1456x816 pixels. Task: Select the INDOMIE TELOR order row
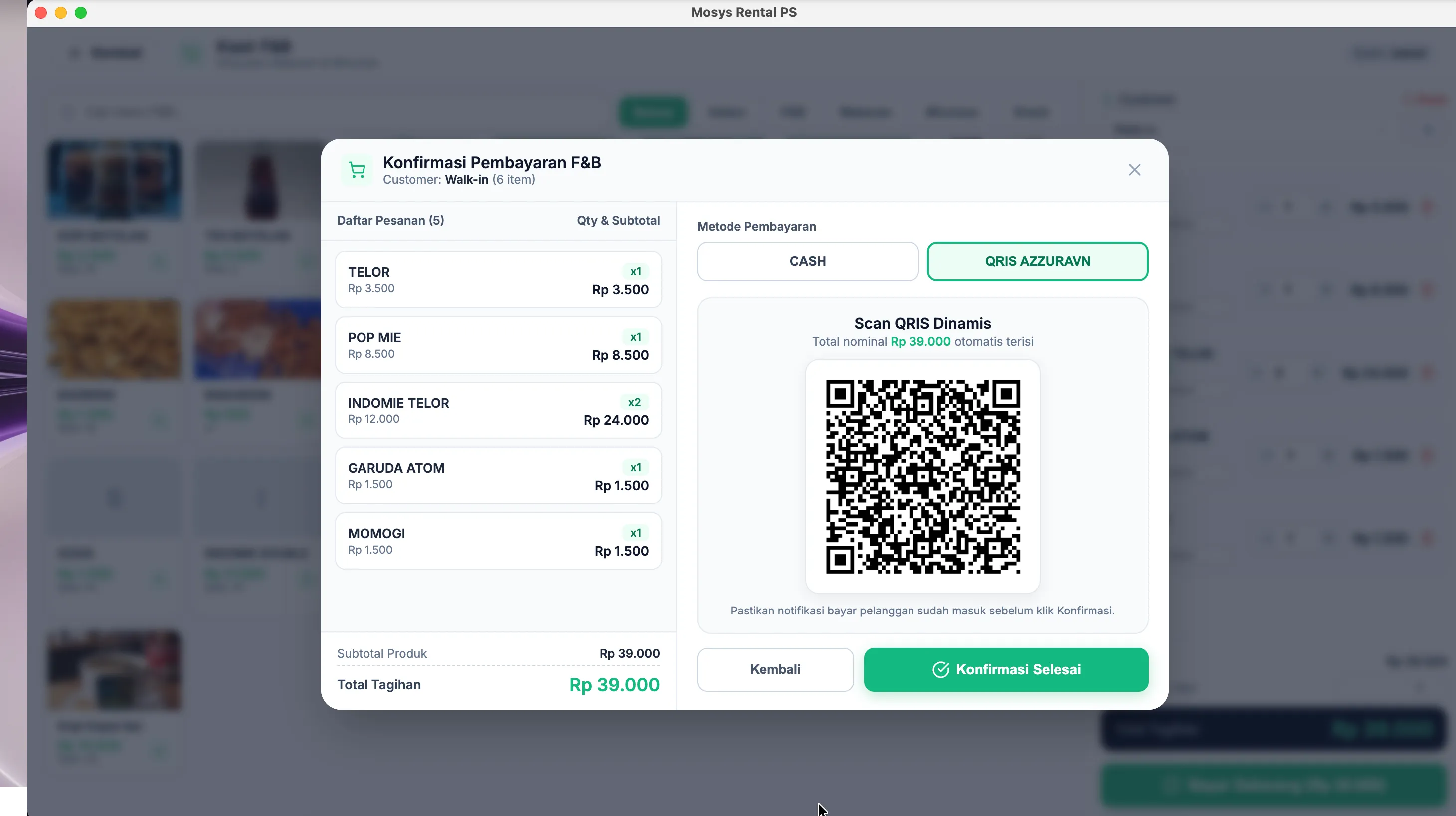pos(498,410)
